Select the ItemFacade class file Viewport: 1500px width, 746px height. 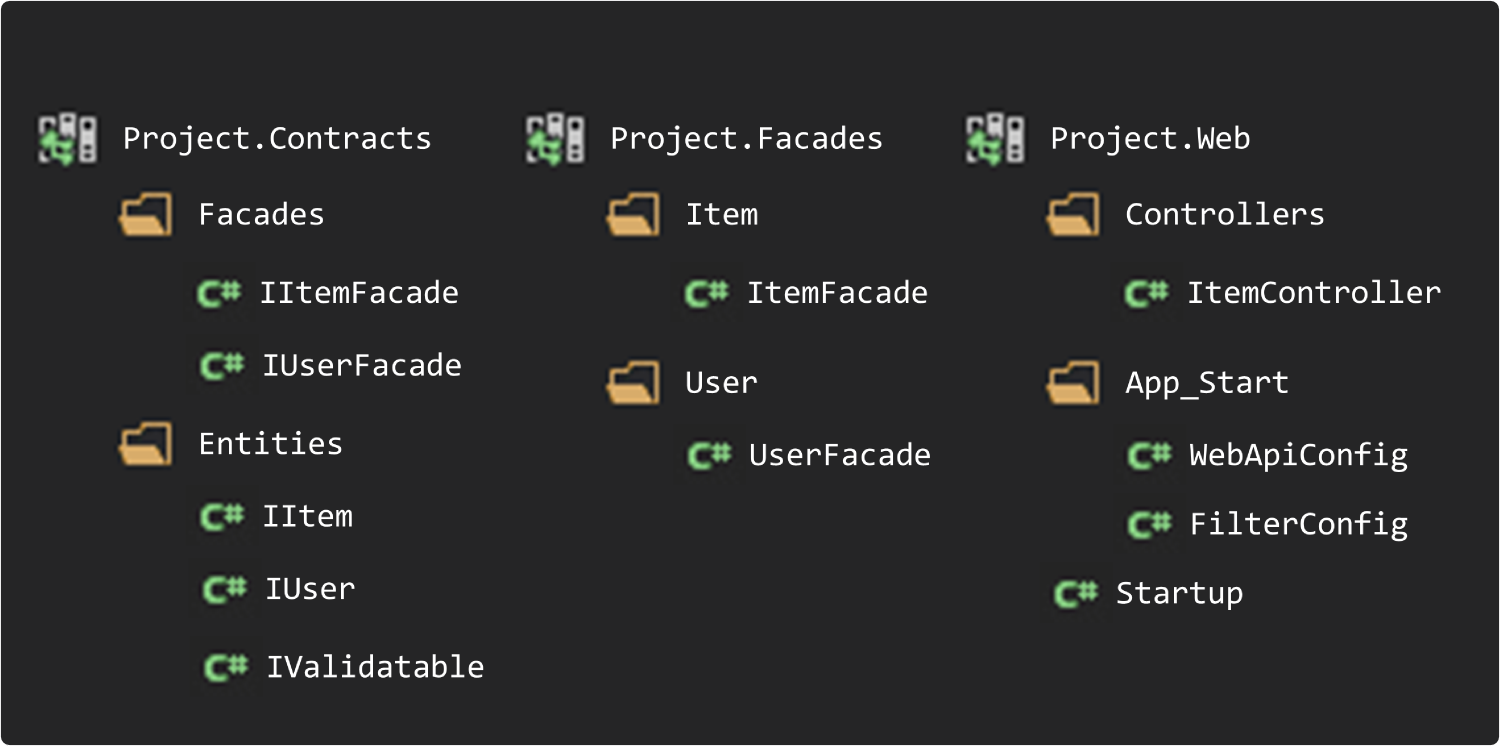837,294
